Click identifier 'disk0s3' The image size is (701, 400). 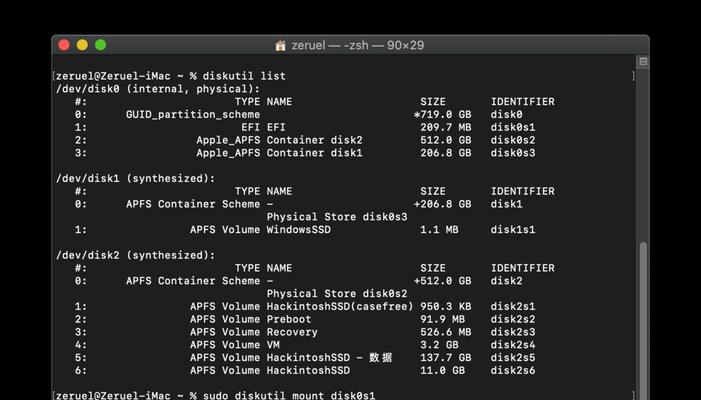513,153
